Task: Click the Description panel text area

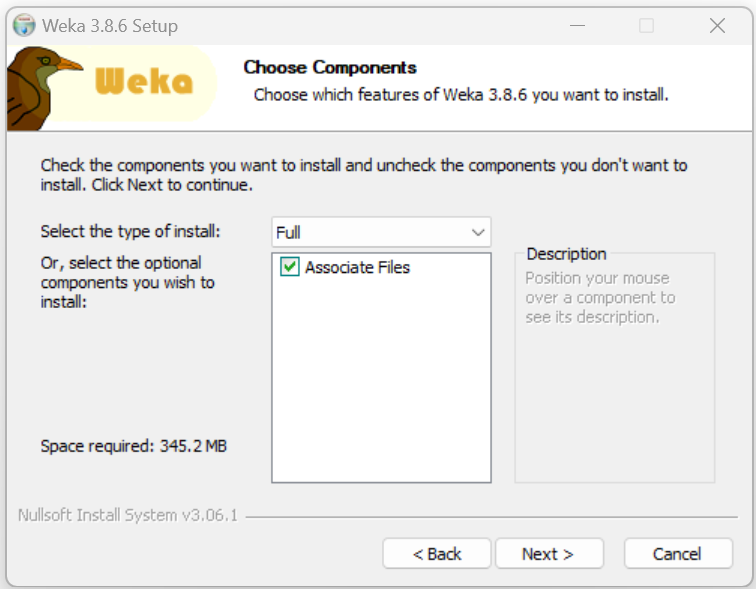Action: point(600,297)
